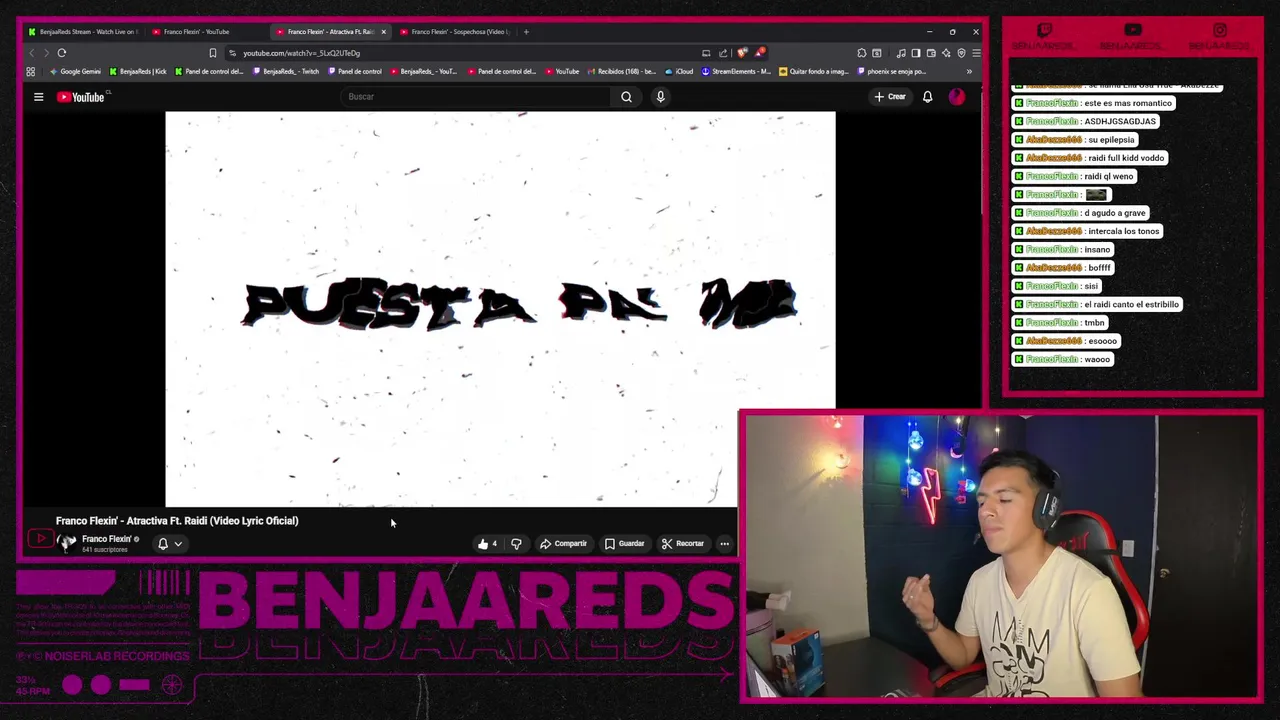The height and width of the screenshot is (720, 1280).
Task: Click the Guardar button
Action: coord(625,544)
